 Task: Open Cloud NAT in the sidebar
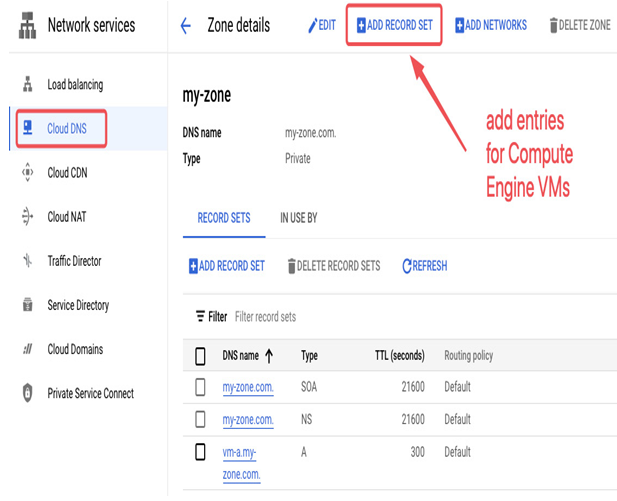point(67,217)
